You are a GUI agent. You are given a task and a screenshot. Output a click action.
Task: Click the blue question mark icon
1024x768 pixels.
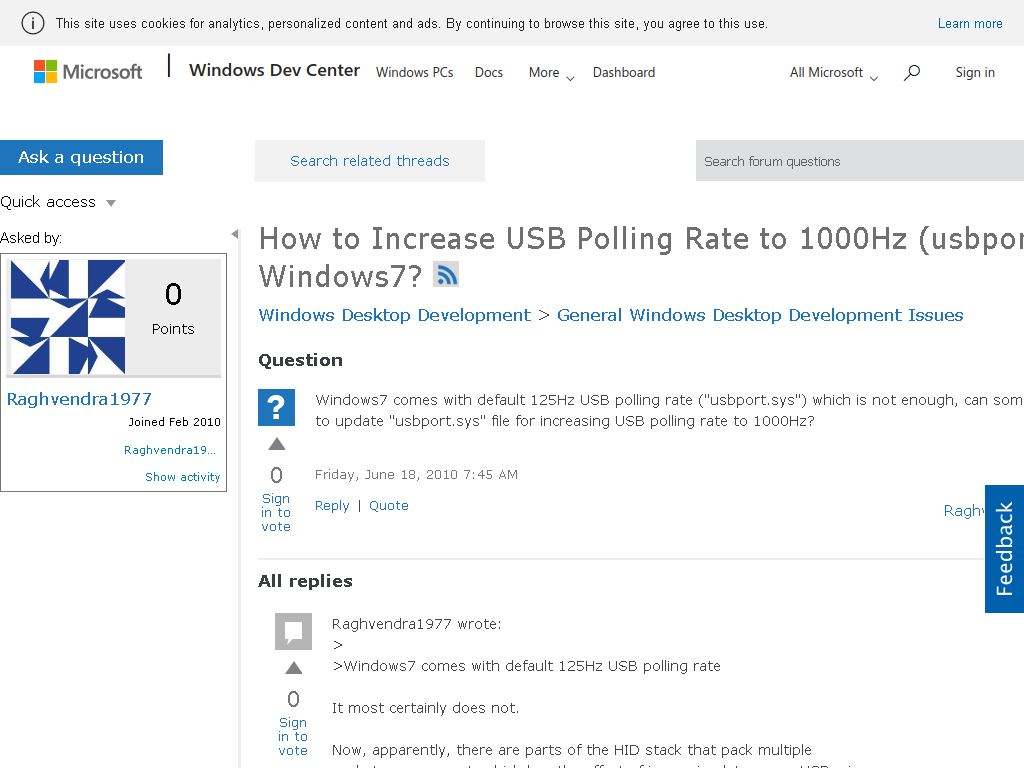tap(276, 408)
